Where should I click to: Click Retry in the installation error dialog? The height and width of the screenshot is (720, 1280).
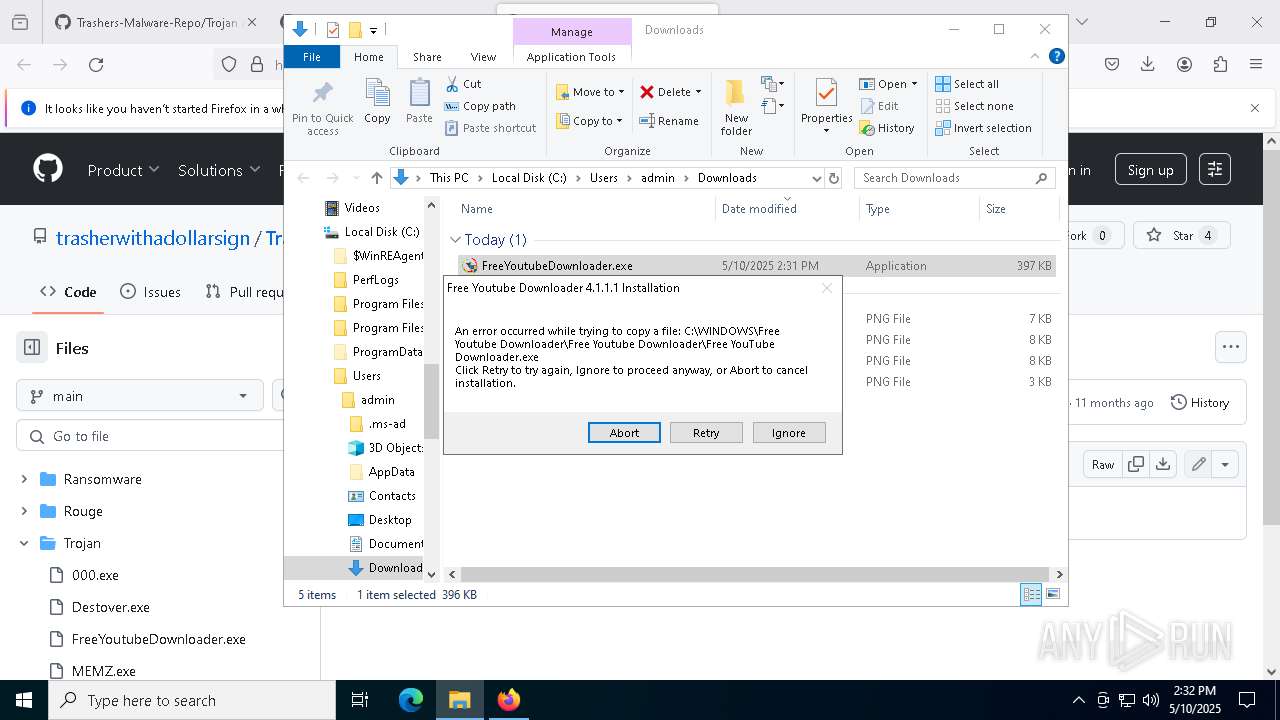[x=706, y=433]
